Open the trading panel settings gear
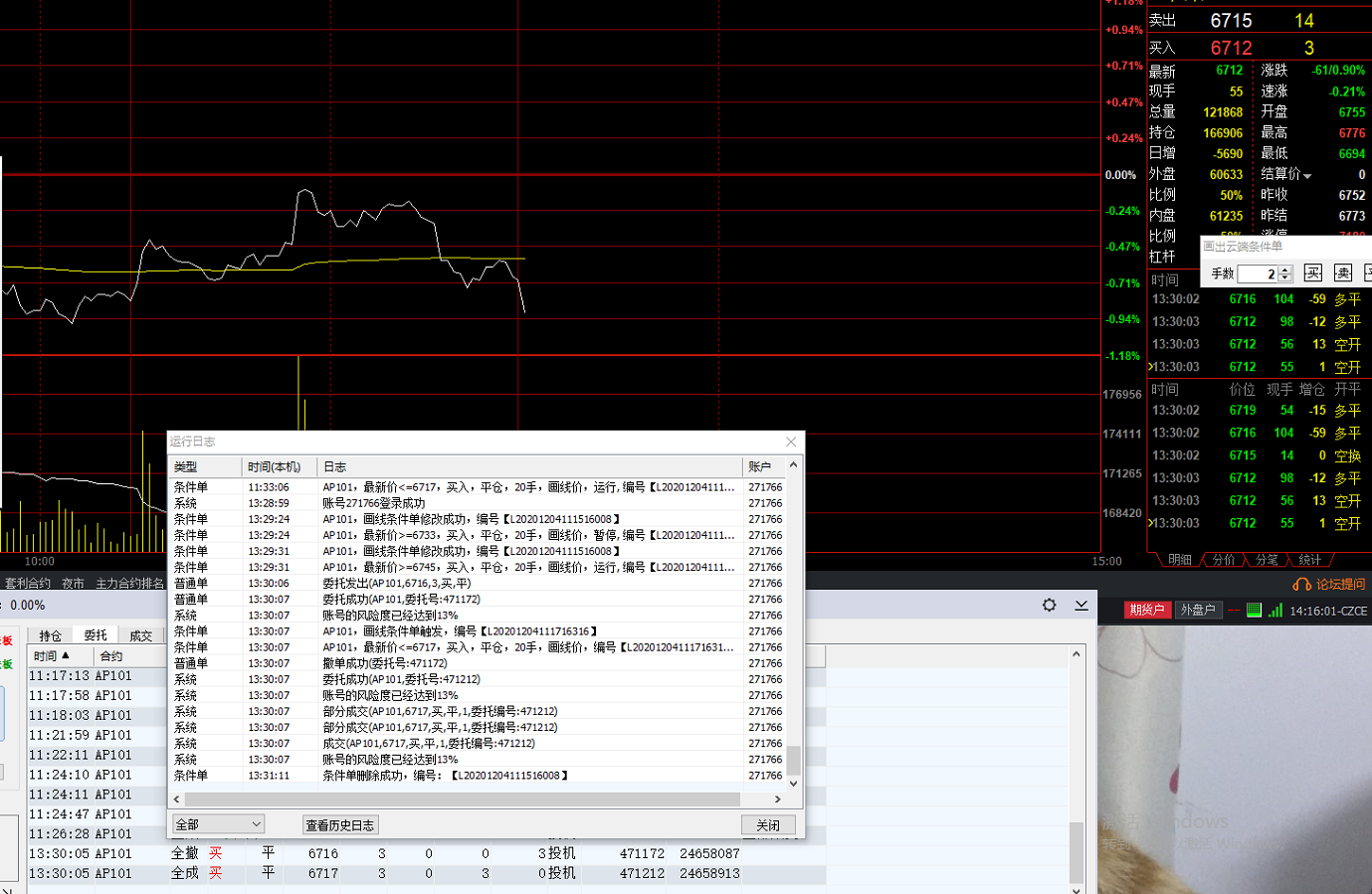The width and height of the screenshot is (1372, 894). [x=1049, y=605]
